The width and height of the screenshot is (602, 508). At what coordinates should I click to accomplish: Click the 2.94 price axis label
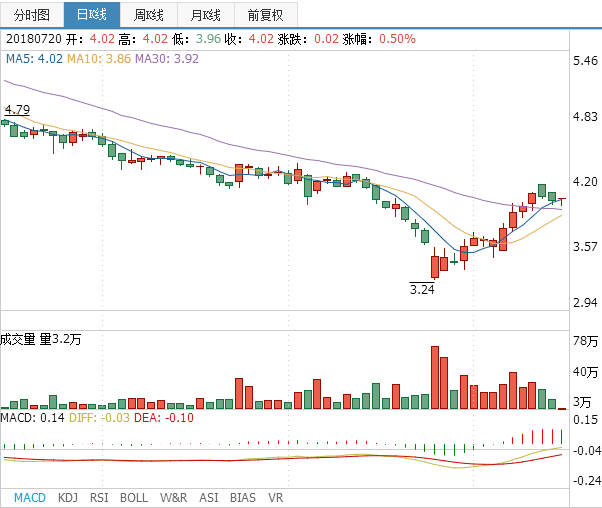pyautogui.click(x=585, y=303)
